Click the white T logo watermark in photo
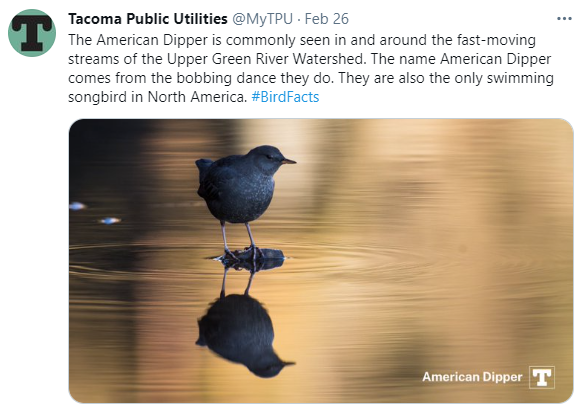 pyautogui.click(x=542, y=377)
